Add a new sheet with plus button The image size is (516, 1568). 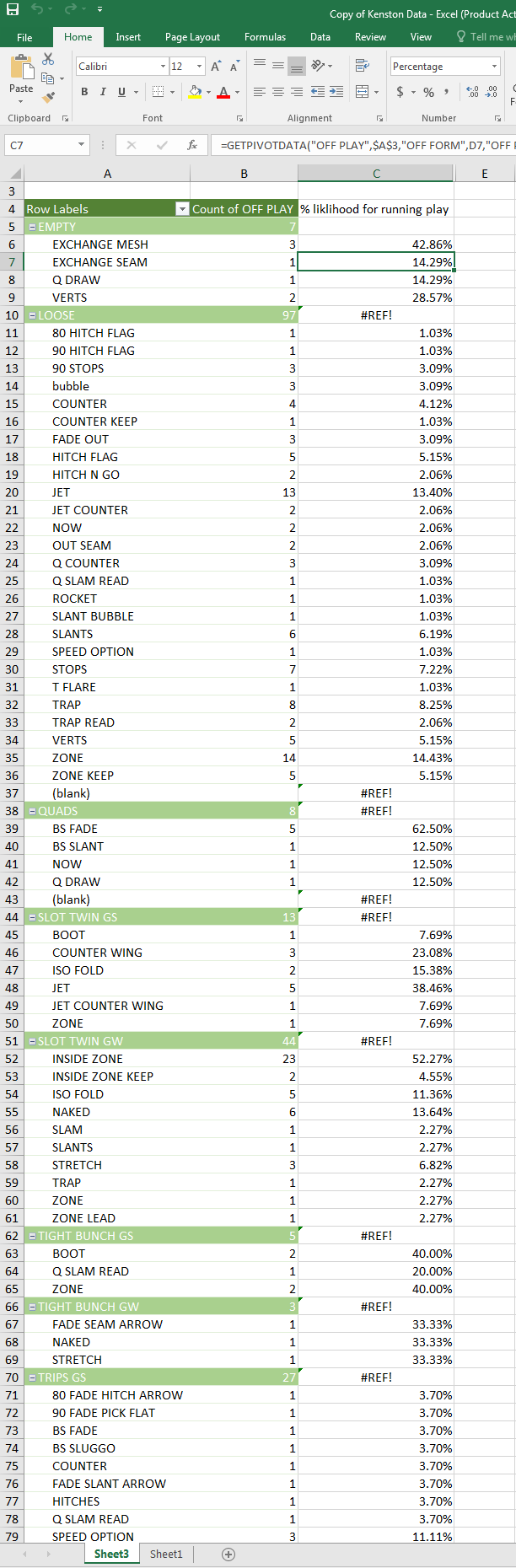click(x=228, y=1554)
